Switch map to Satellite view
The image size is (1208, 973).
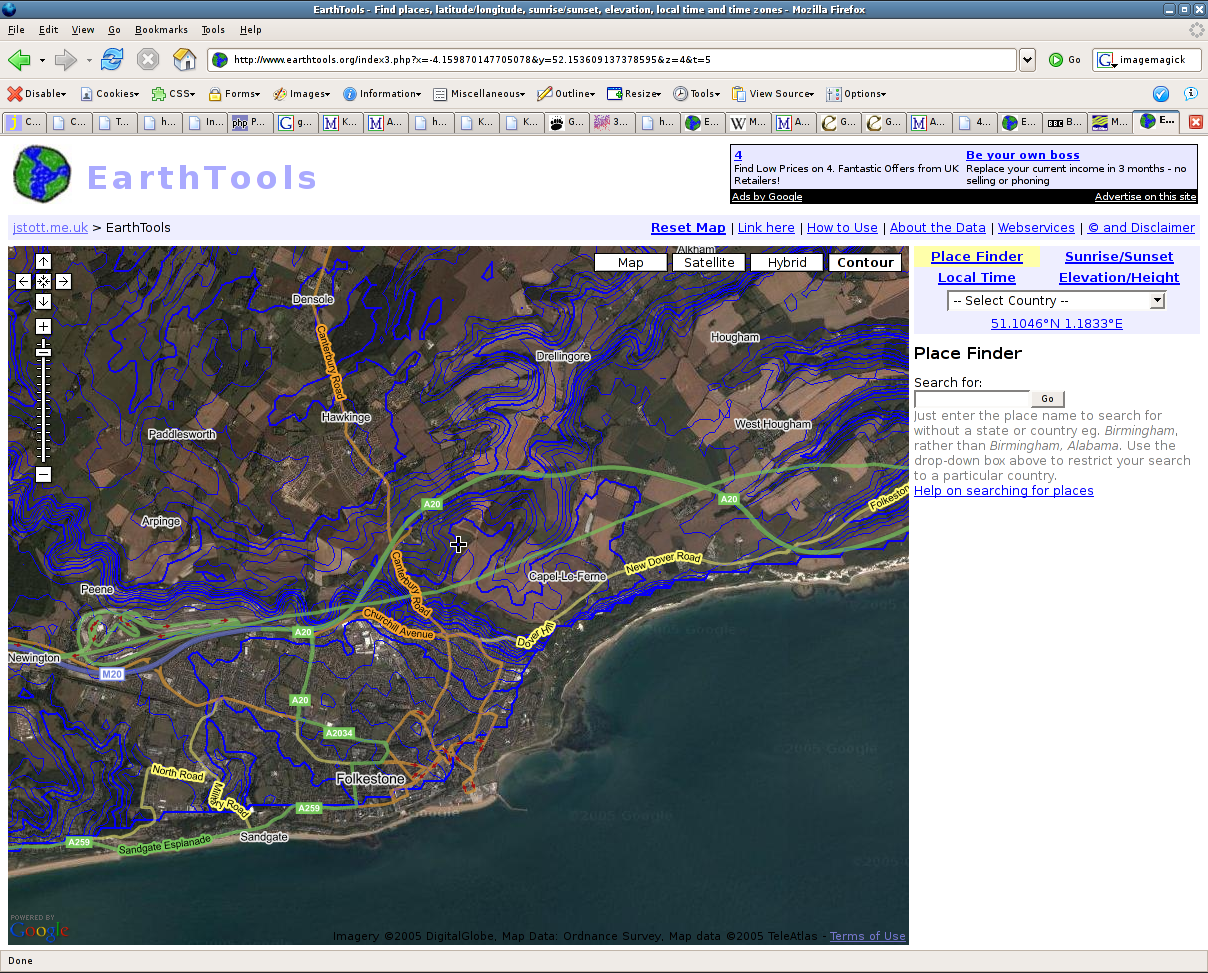point(709,263)
